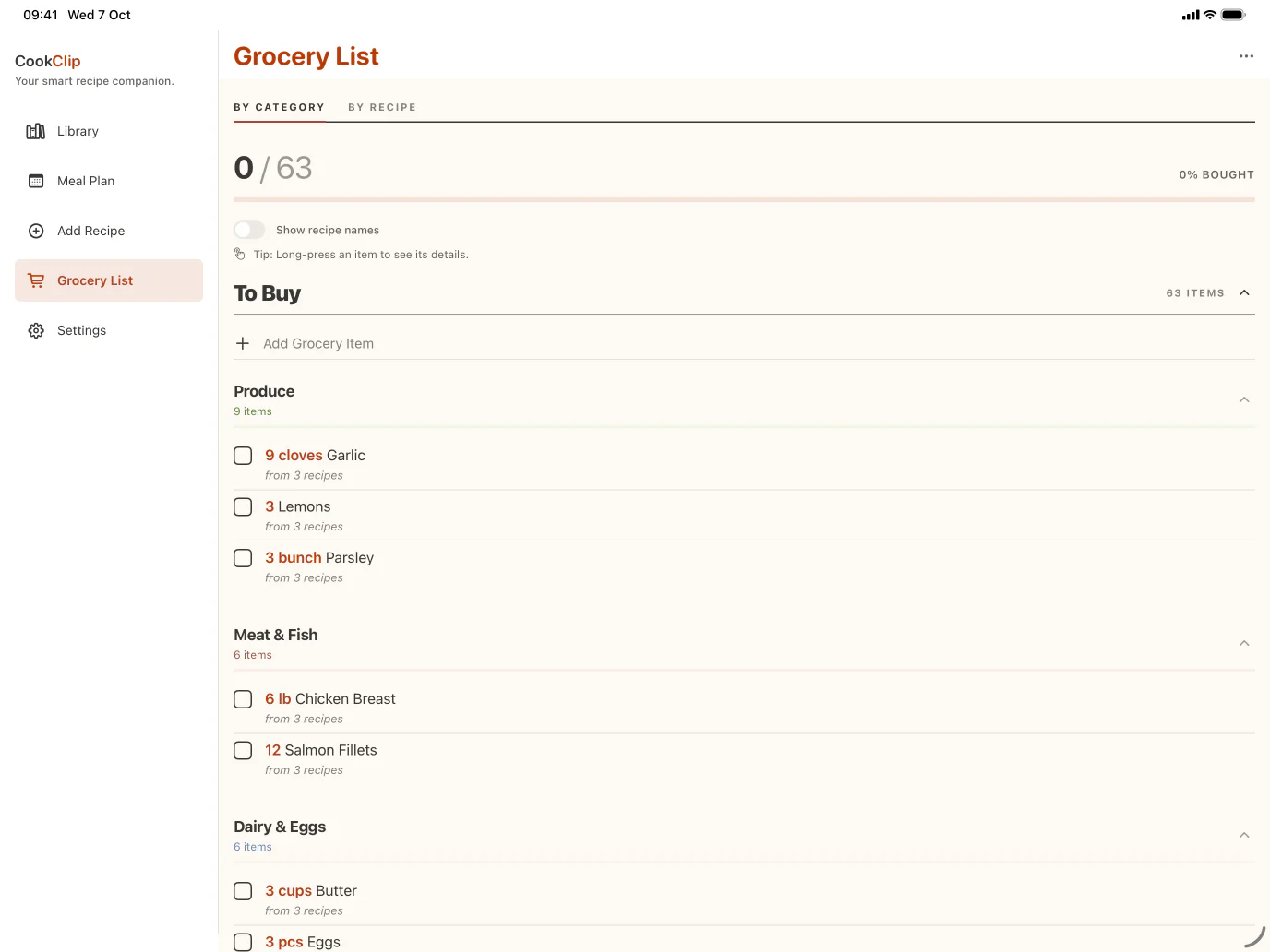1270x952 pixels.
Task: Click the Grocery List cart icon
Action: (x=36, y=280)
